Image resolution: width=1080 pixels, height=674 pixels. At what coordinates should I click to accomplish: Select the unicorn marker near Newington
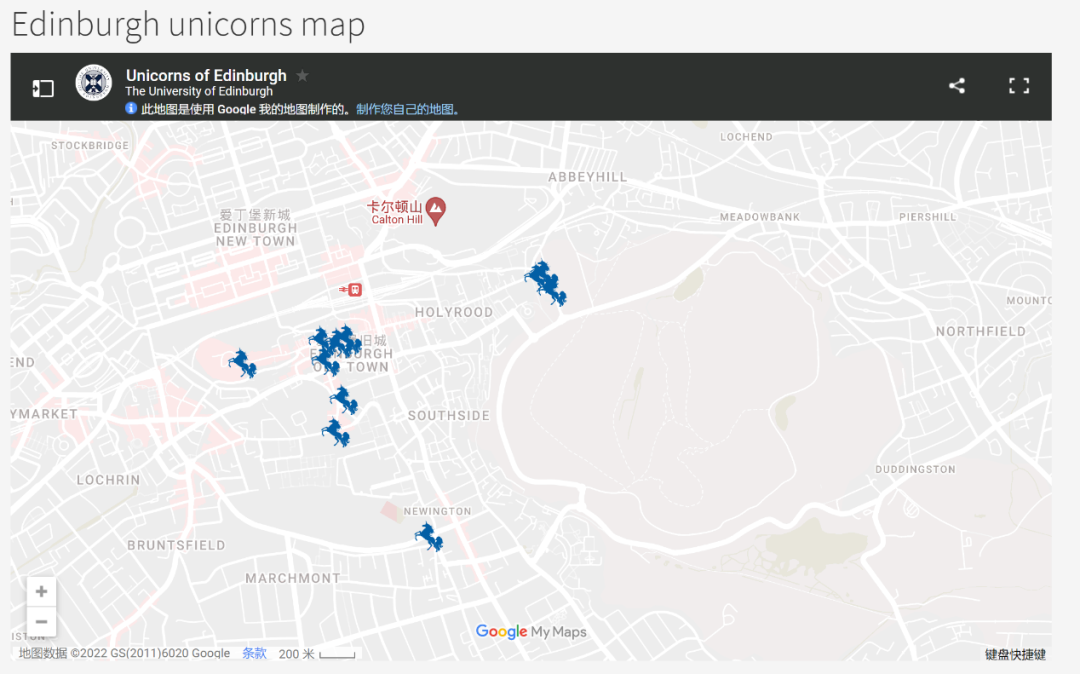point(429,537)
